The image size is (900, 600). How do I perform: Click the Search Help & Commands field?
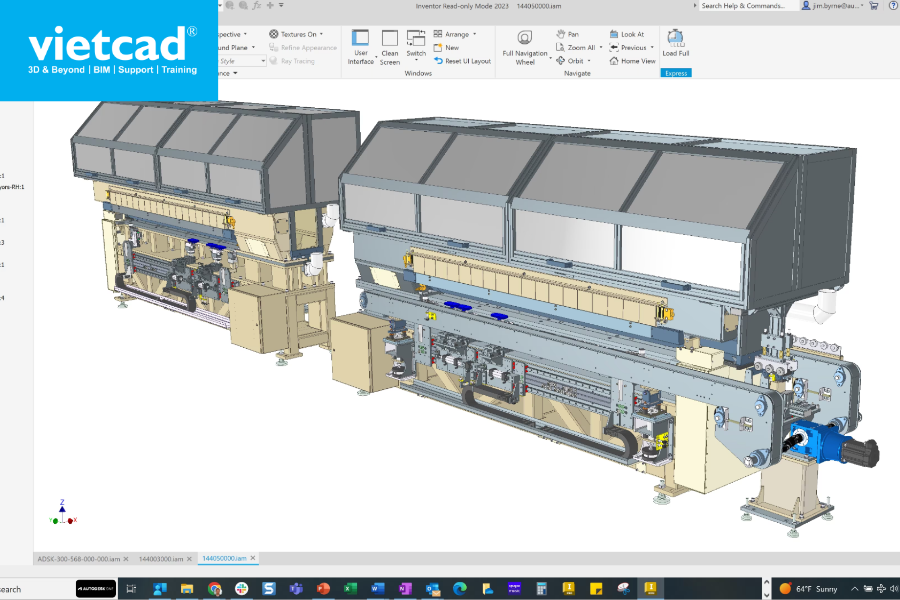pos(747,6)
